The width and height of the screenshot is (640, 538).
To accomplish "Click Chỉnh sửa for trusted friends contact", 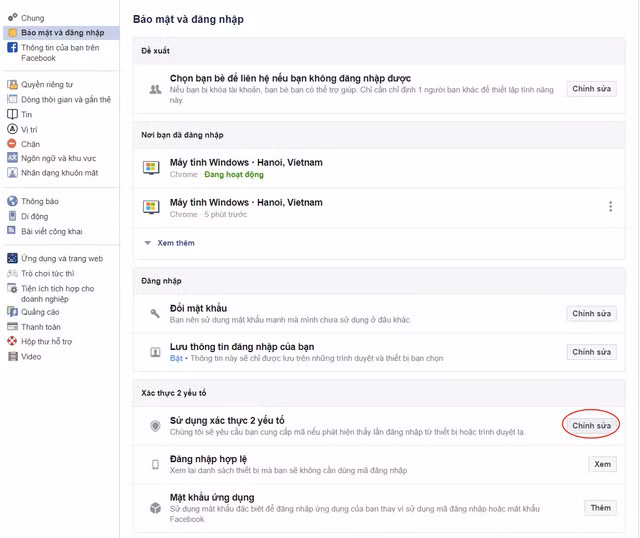I will coord(591,89).
